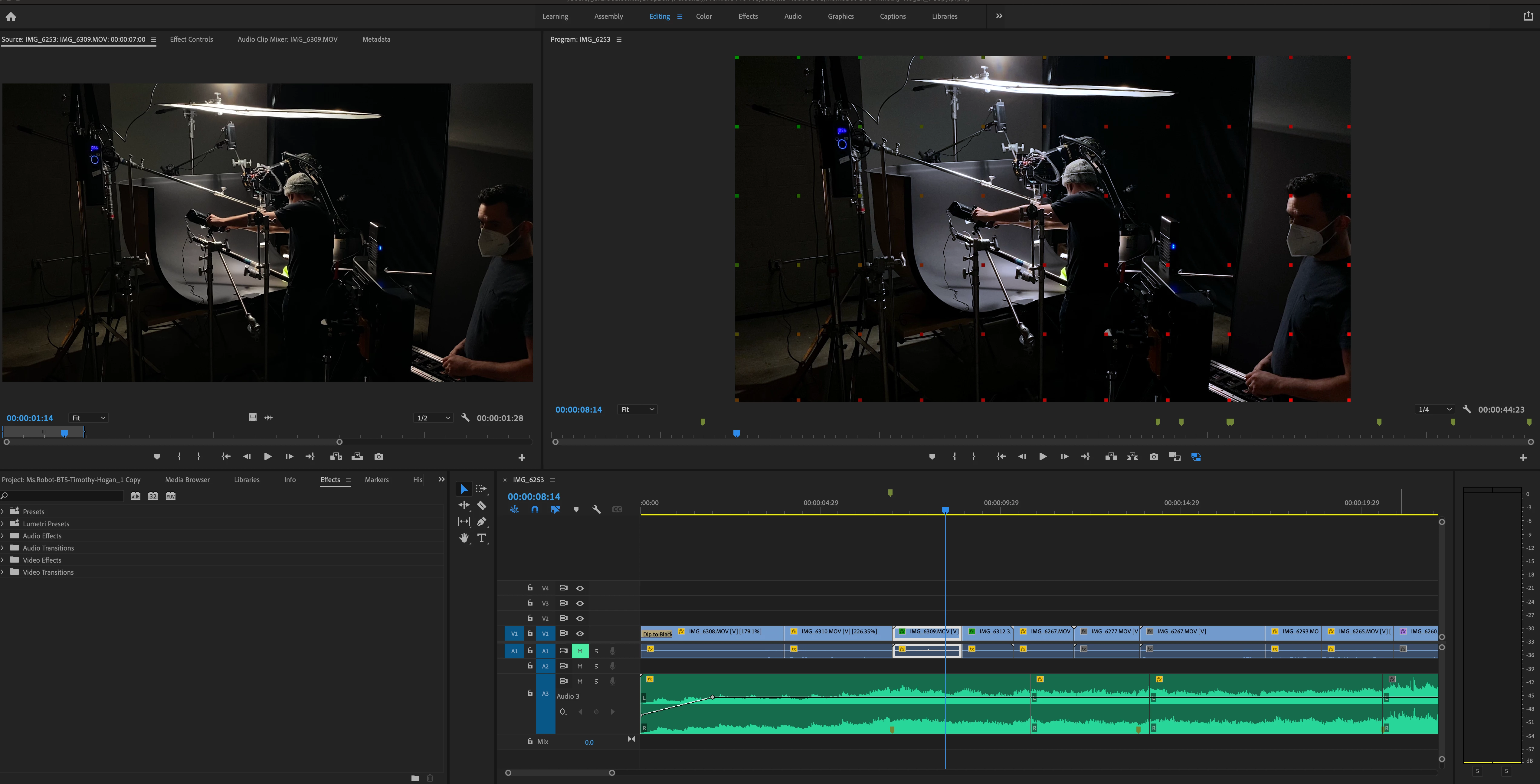Toggle timeline Snap magnet
This screenshot has height=784, width=1540.
coord(534,510)
